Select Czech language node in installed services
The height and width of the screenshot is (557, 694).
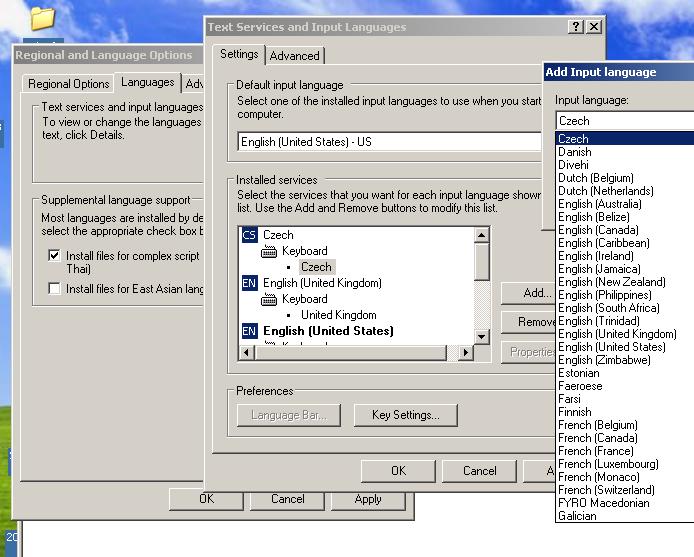click(278, 235)
